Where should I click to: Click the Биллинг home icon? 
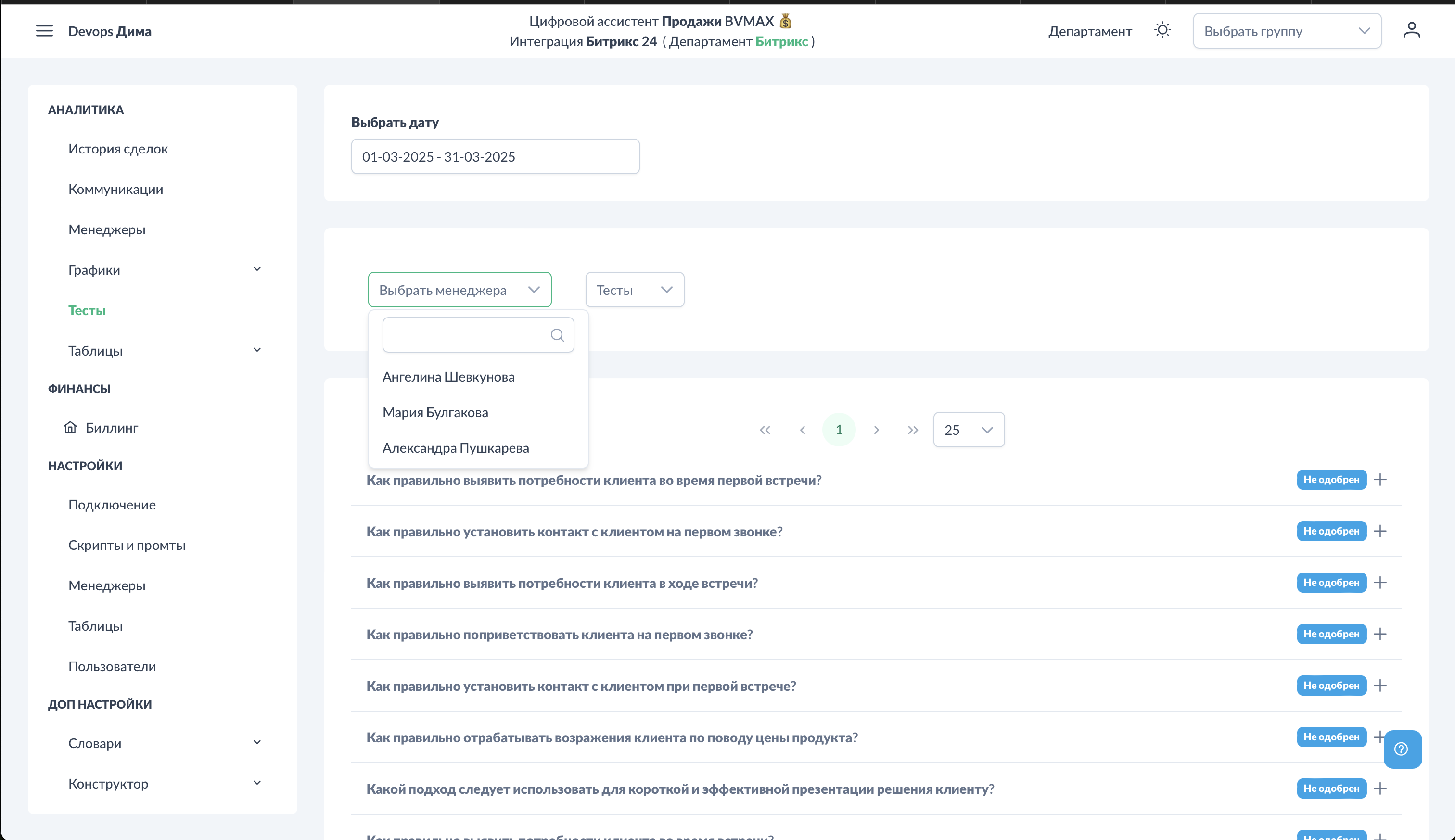[x=70, y=428]
